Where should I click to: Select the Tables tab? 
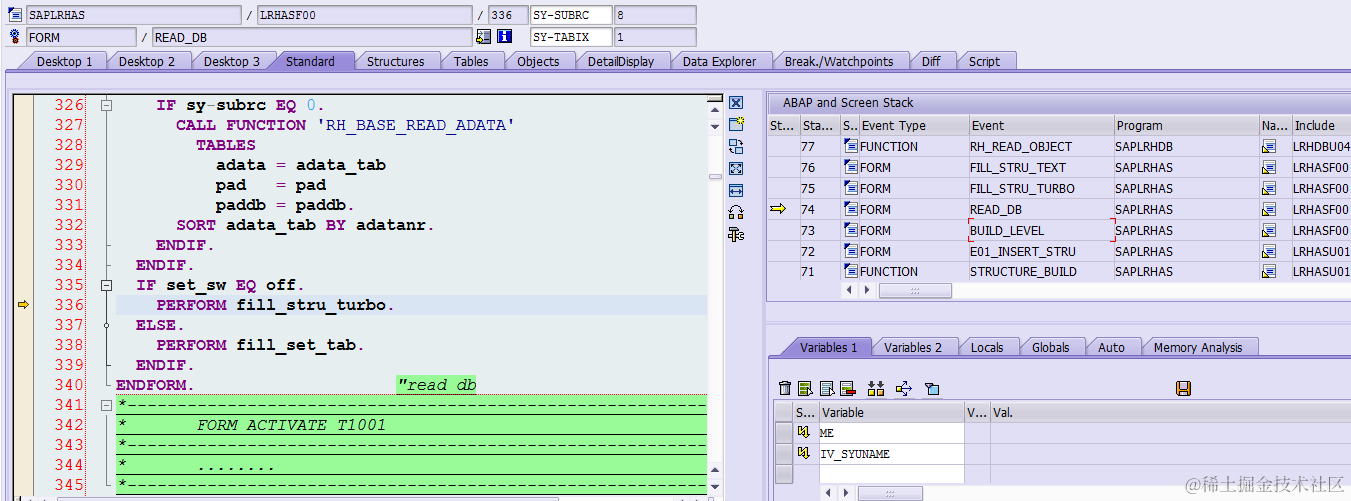point(471,62)
